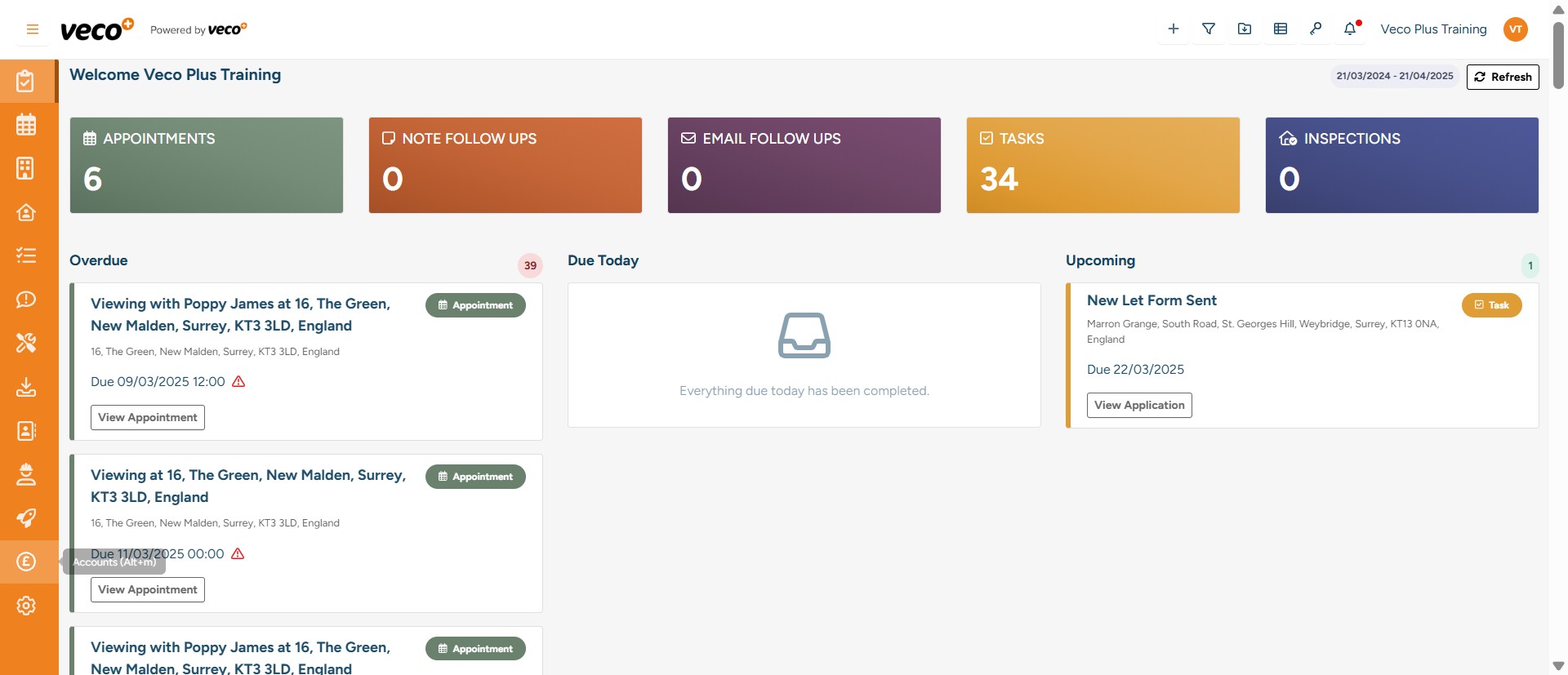Click the Refresh button
This screenshot has height=675, width=1568.
pyautogui.click(x=1503, y=77)
